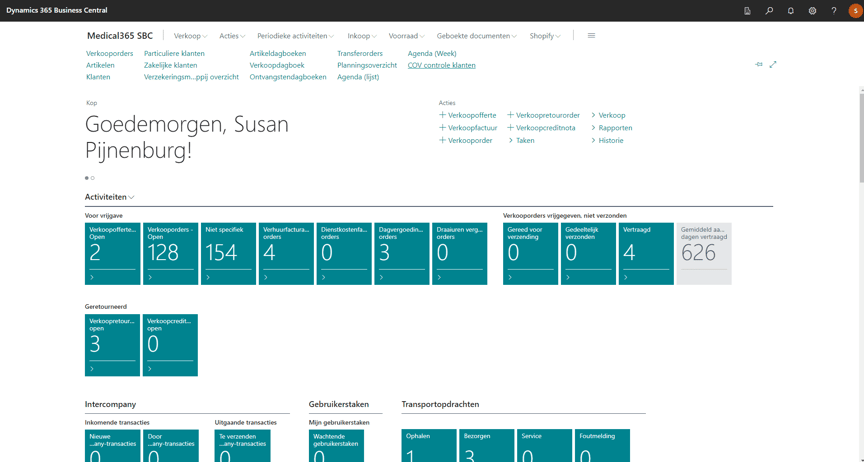Open the Dienstkostenfactuur orders tile
Image resolution: width=864 pixels, height=462 pixels.
(x=344, y=254)
